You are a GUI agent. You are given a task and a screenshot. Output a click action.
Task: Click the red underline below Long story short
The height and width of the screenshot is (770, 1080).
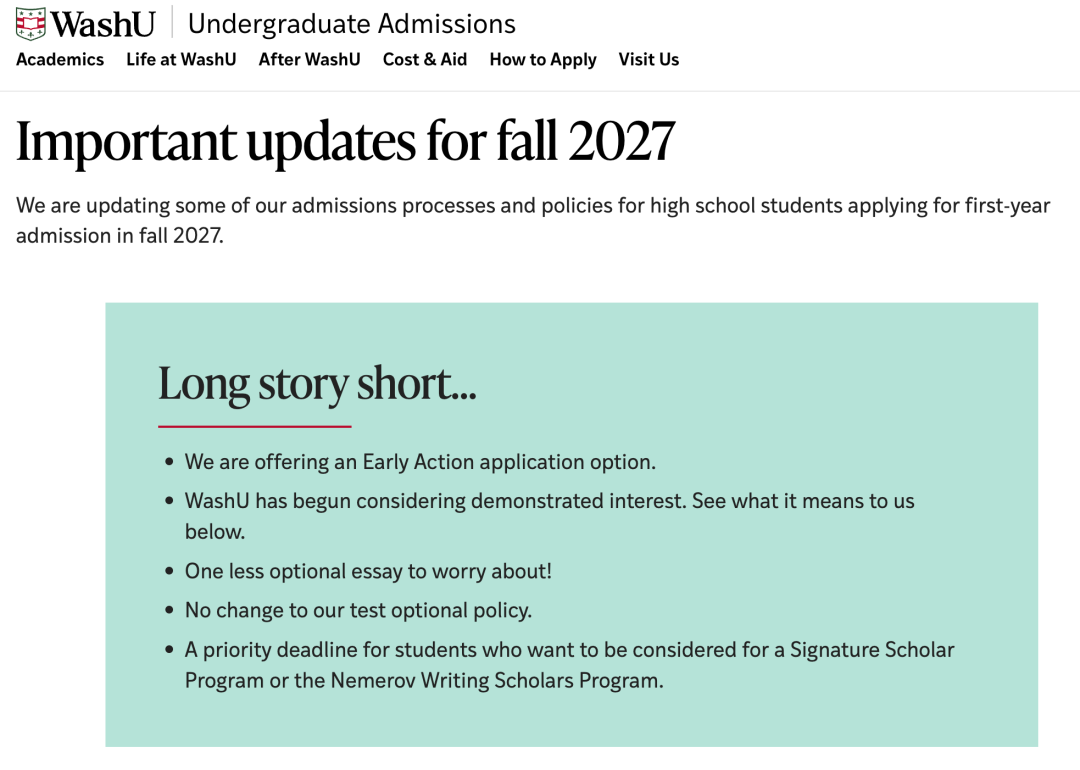point(255,426)
